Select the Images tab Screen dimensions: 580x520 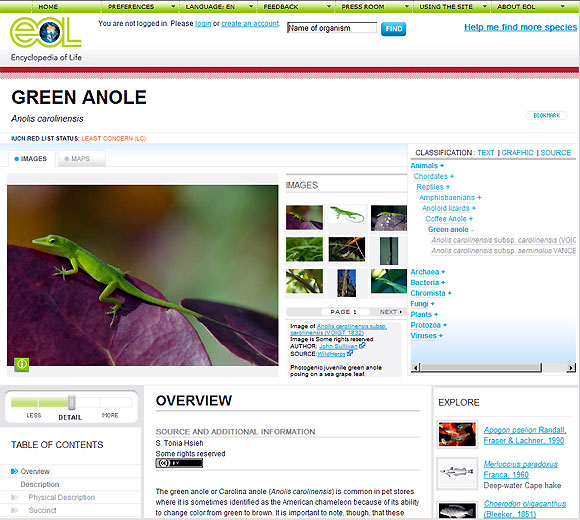point(31,159)
